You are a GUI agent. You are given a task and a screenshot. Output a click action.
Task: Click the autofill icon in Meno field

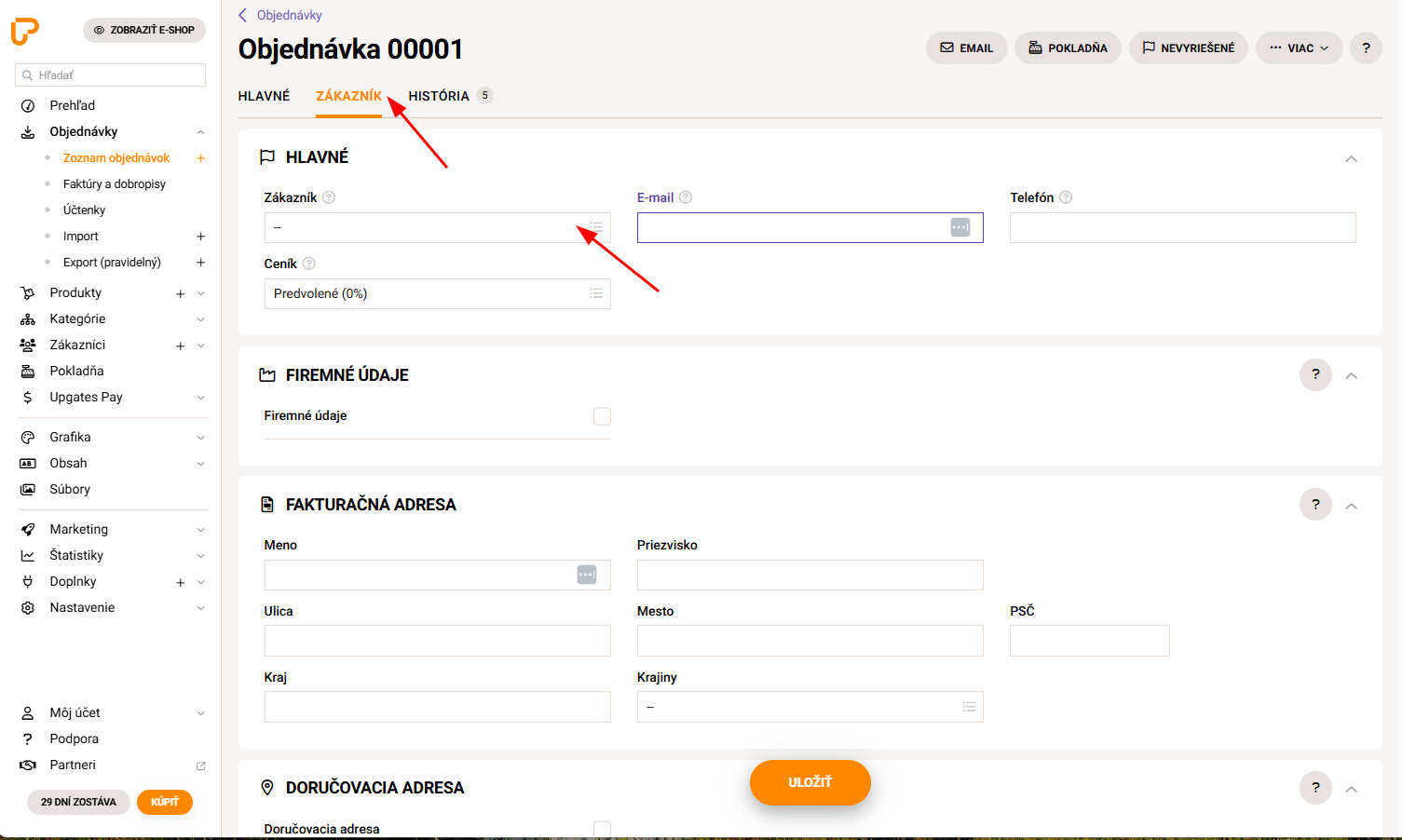click(587, 575)
